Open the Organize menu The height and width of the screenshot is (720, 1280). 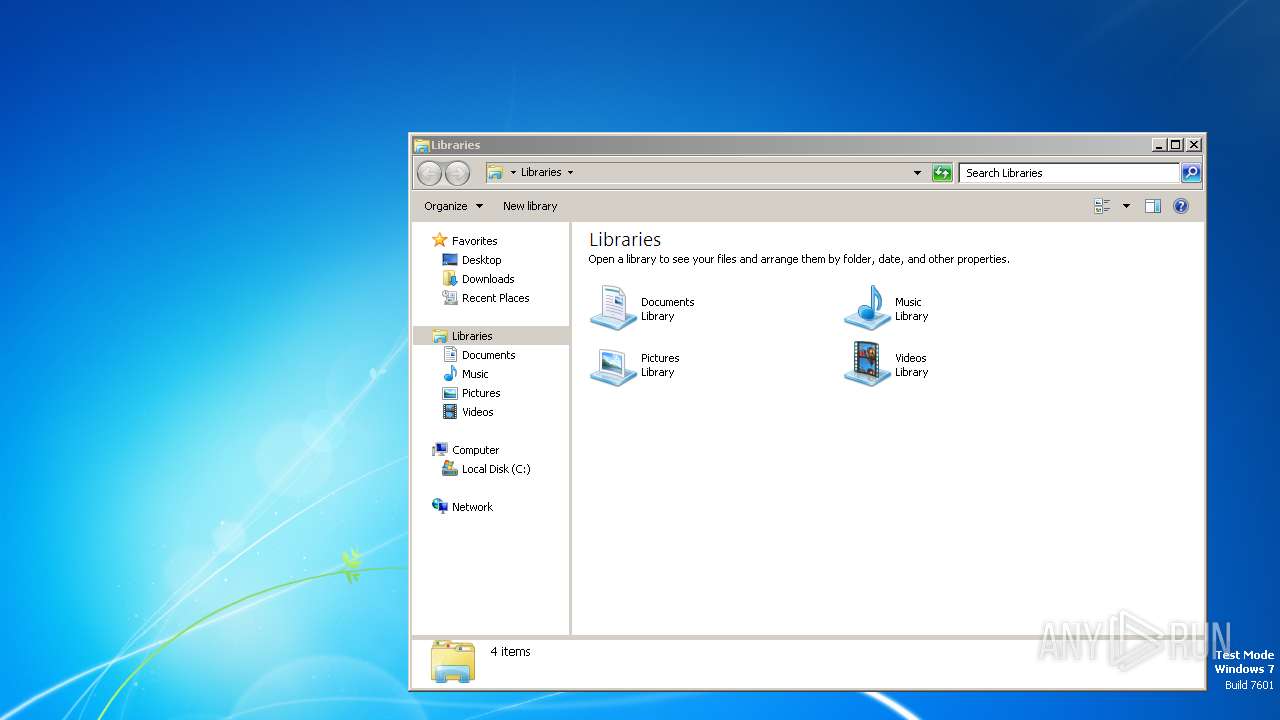click(453, 206)
